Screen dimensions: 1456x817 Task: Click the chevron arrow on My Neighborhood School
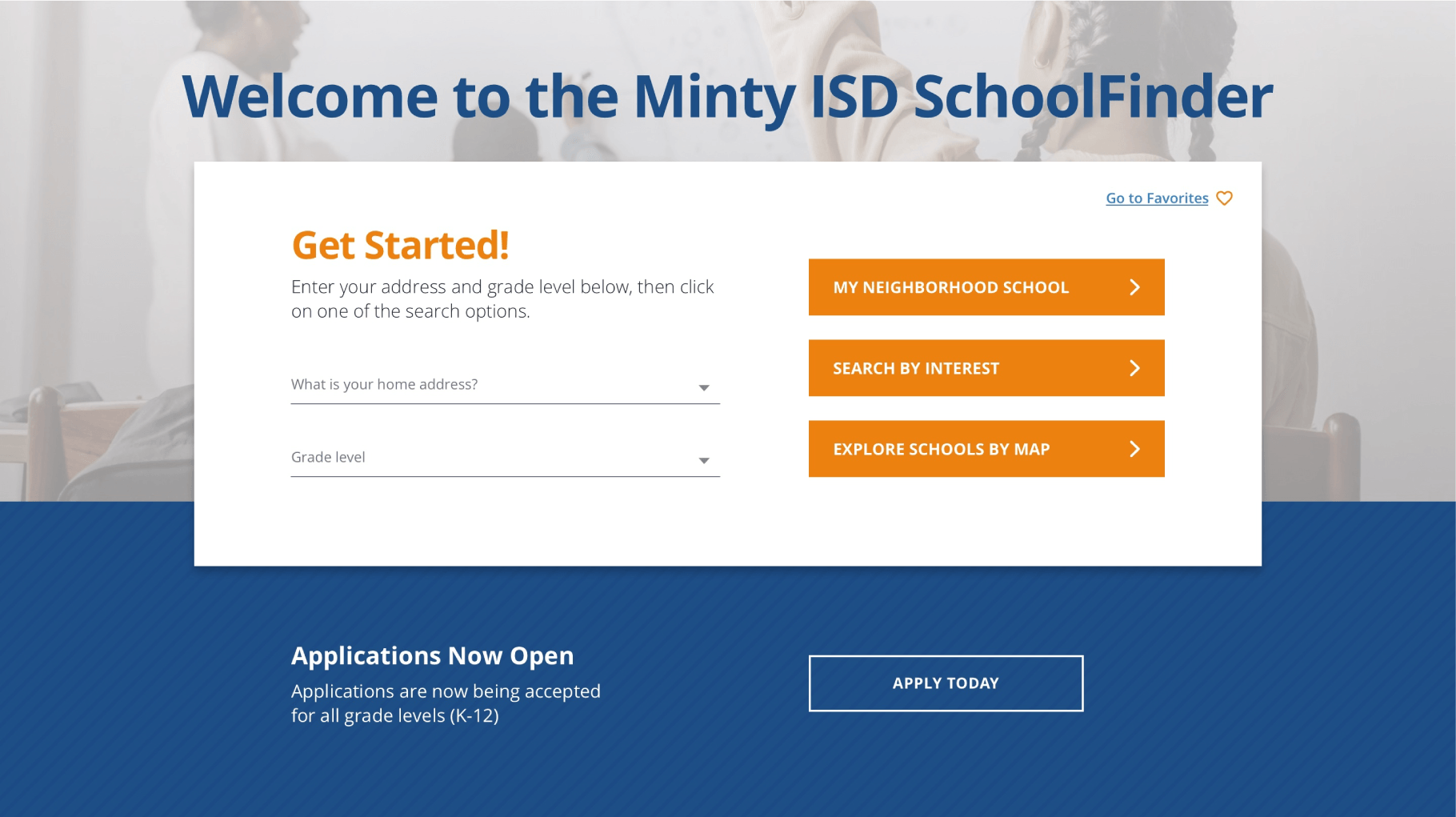pyautogui.click(x=1134, y=287)
